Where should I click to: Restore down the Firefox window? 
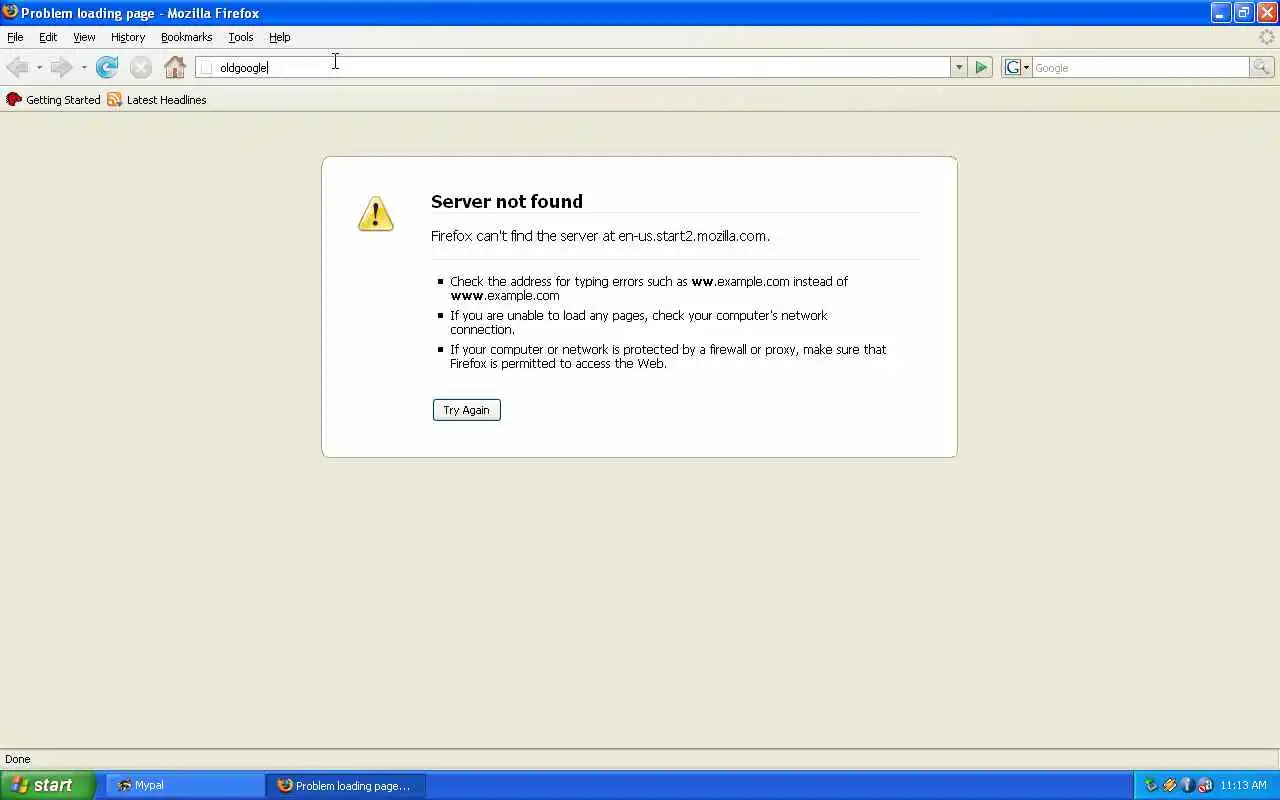point(1244,12)
